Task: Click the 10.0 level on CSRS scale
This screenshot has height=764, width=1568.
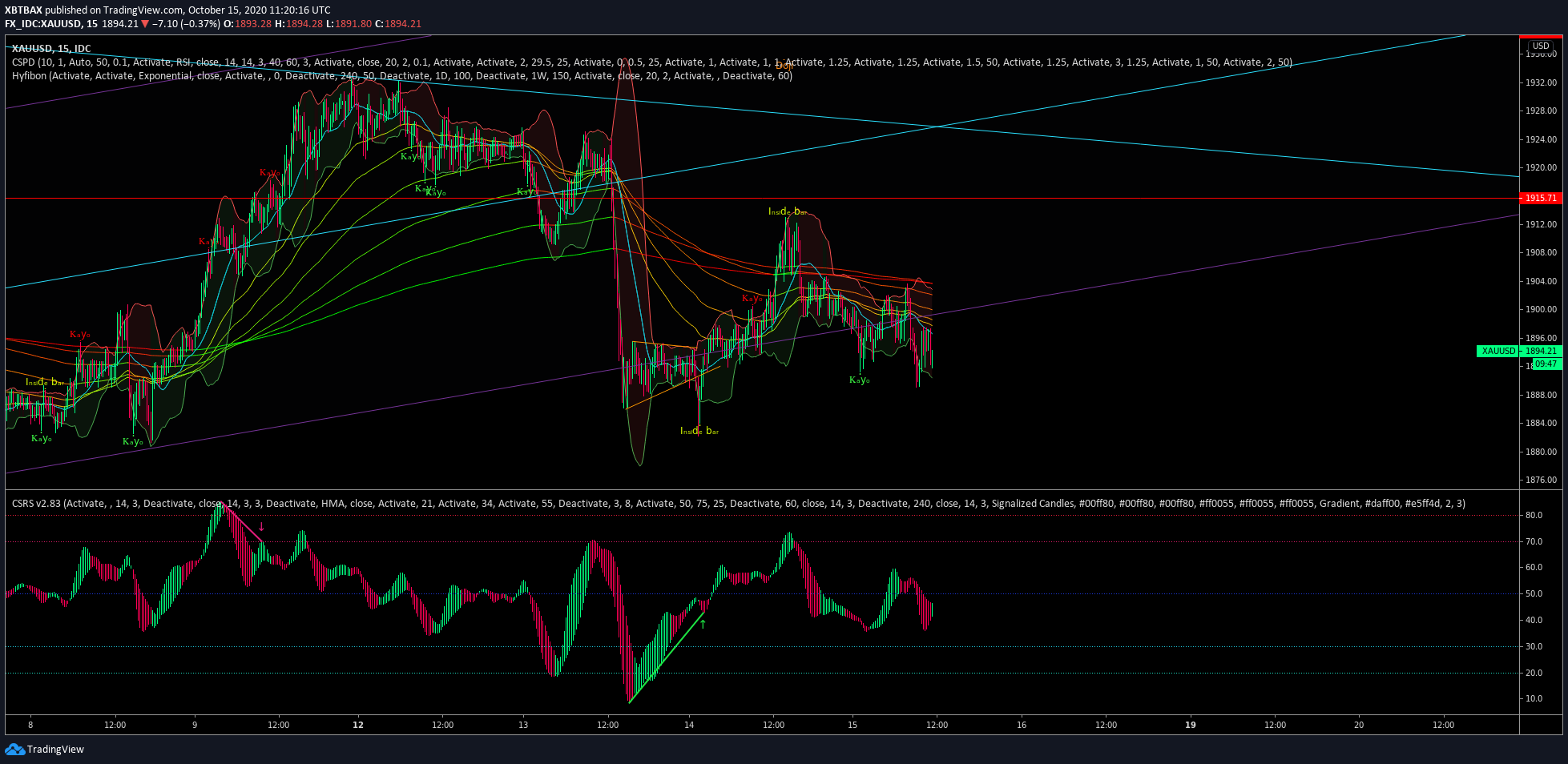Action: click(x=1534, y=698)
